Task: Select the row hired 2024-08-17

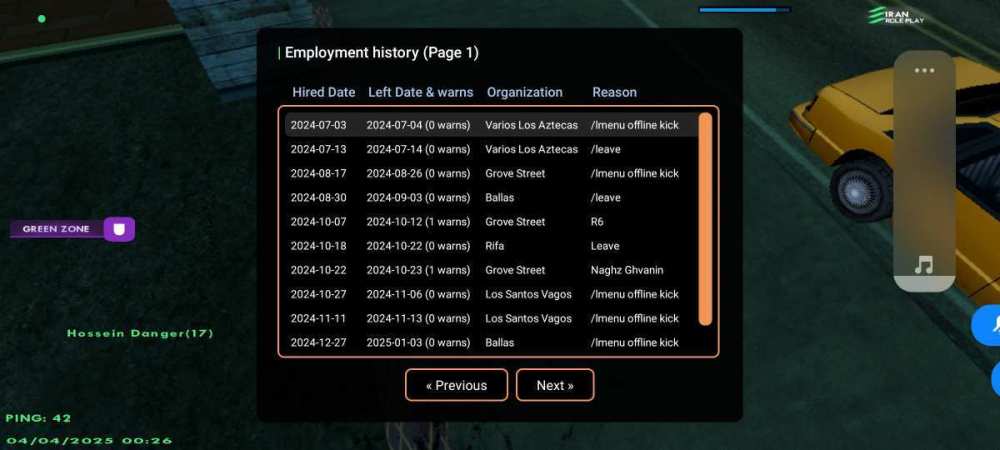Action: 491,173
